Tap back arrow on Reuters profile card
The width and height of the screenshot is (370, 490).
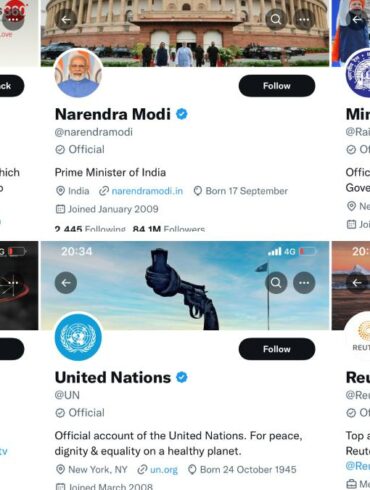(x=357, y=283)
